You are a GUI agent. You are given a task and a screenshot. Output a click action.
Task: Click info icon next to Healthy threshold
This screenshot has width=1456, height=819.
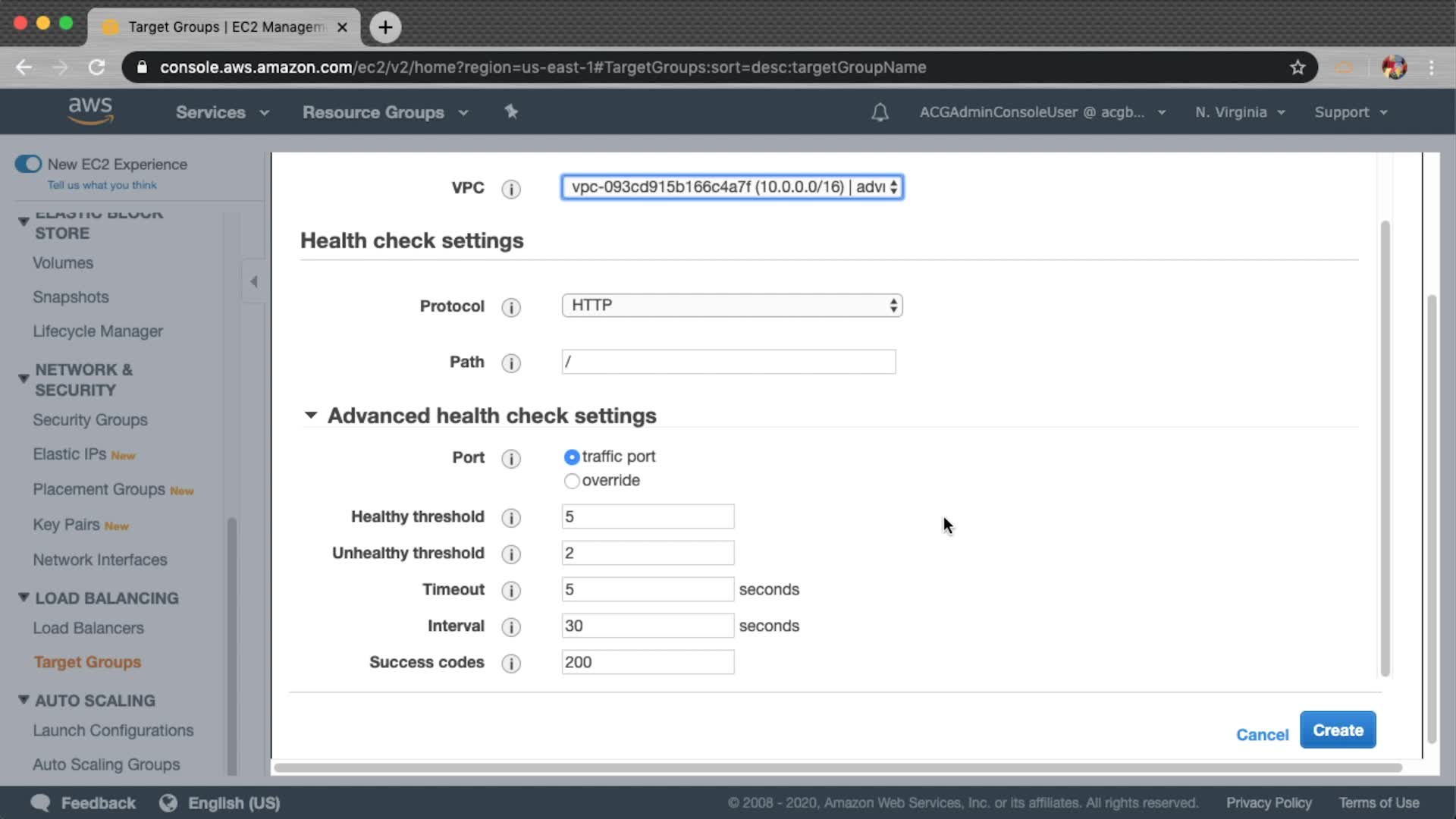[511, 518]
